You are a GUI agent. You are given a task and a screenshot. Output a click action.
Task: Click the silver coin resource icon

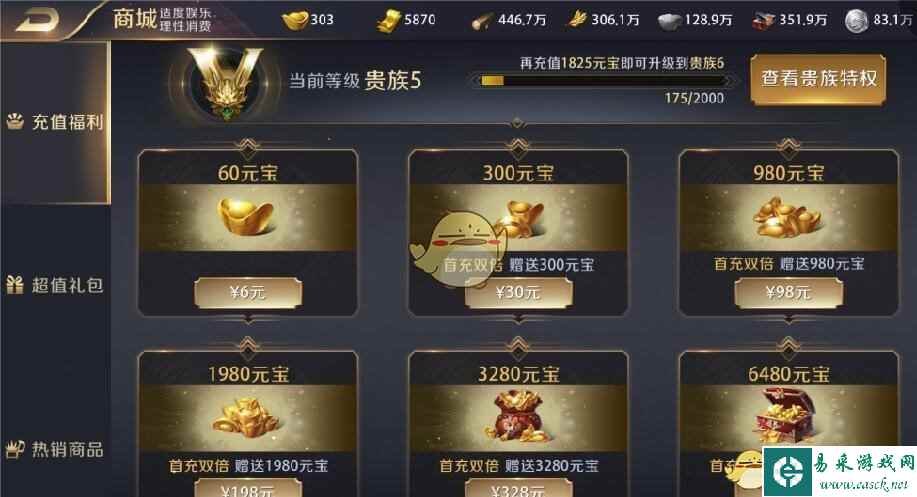point(856,21)
